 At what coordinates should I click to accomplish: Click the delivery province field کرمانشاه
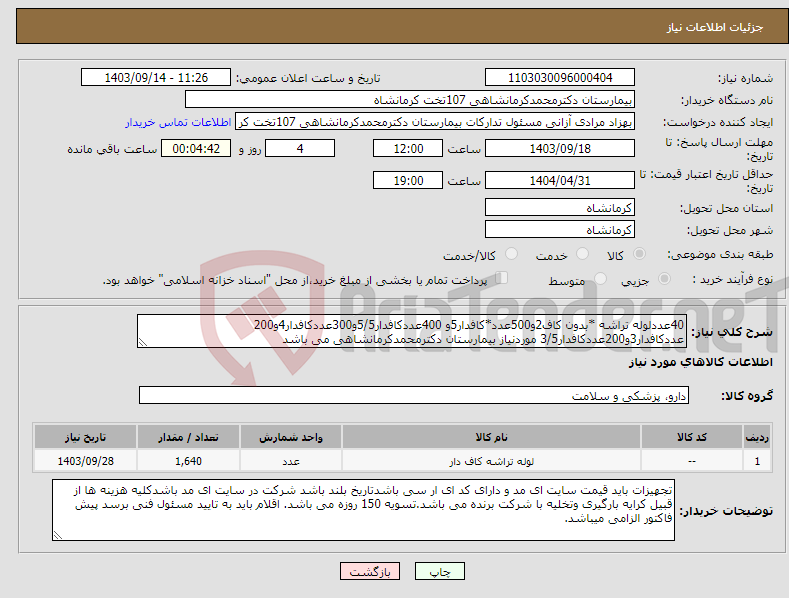[560, 207]
